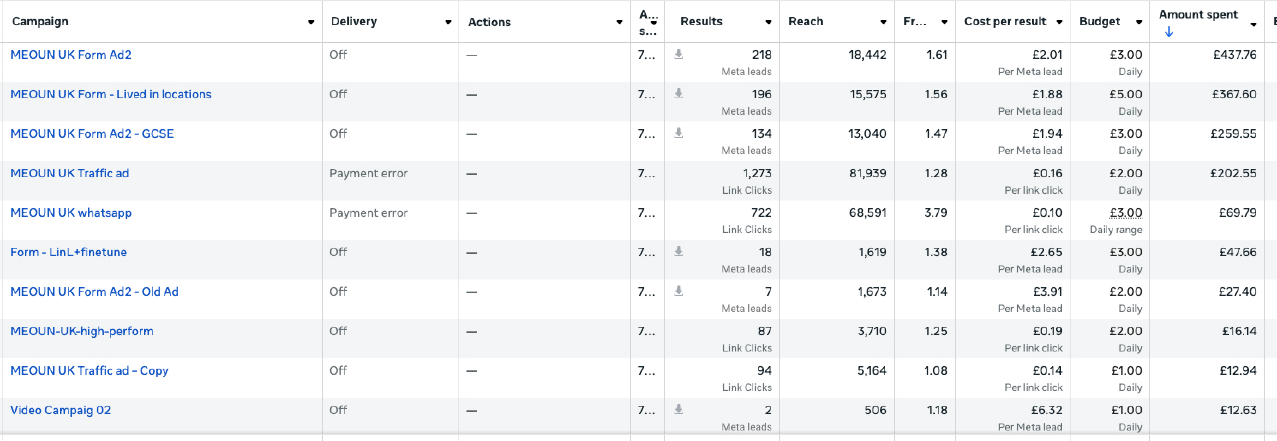
Task: Open the MEOUN UK whatsapp campaign
Action: point(71,212)
